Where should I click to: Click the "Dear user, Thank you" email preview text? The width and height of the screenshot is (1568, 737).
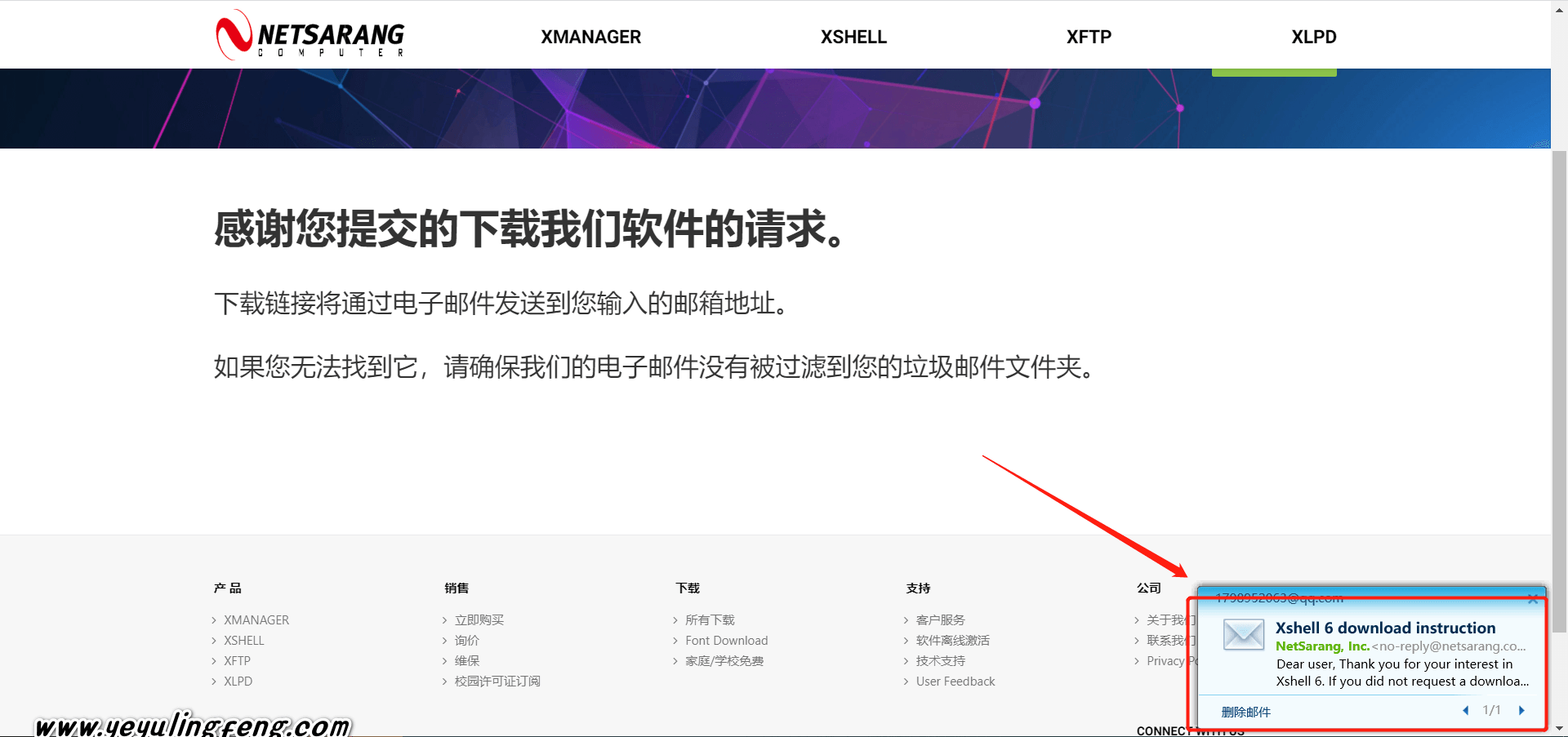tap(1402, 673)
